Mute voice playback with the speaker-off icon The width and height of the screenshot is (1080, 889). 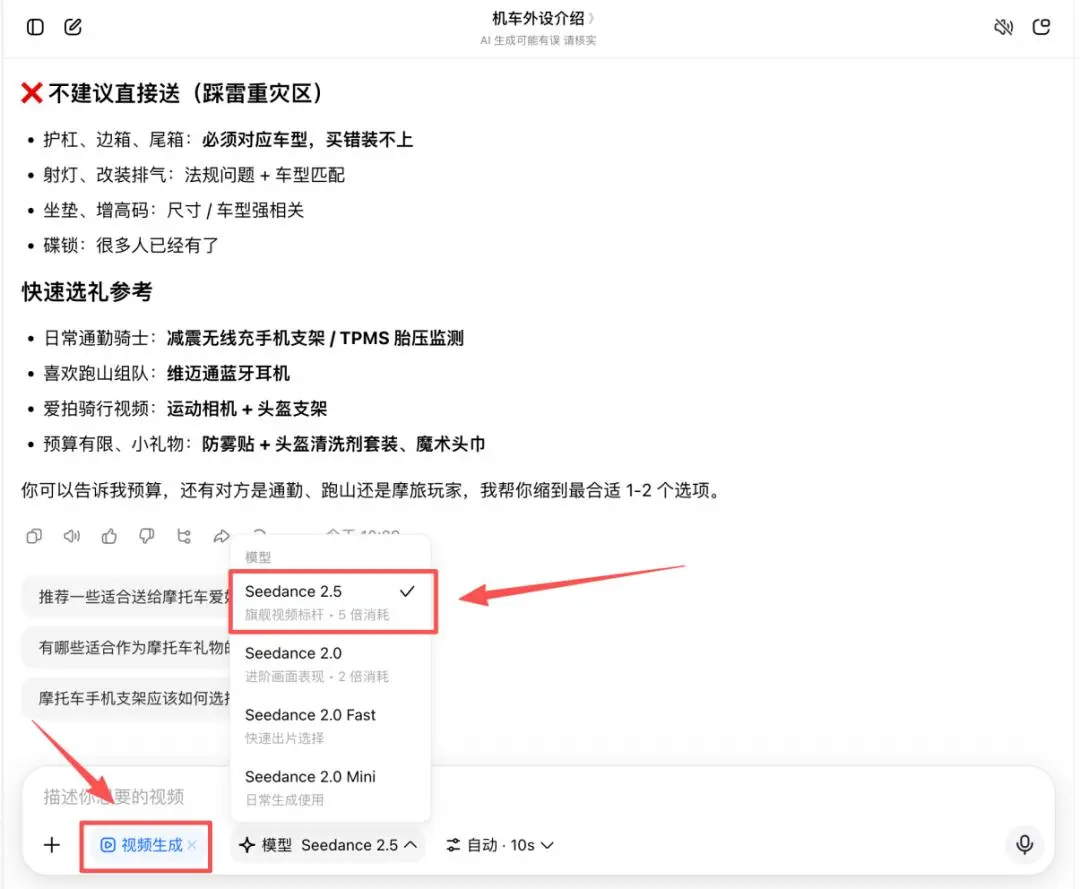click(1004, 27)
